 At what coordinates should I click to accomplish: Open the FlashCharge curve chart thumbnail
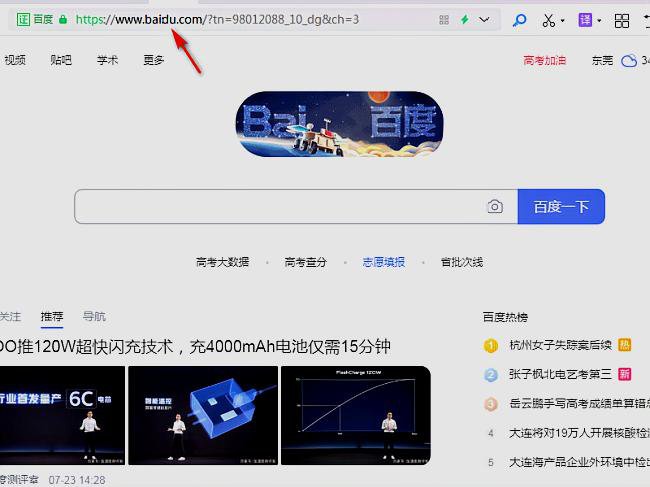(x=356, y=415)
